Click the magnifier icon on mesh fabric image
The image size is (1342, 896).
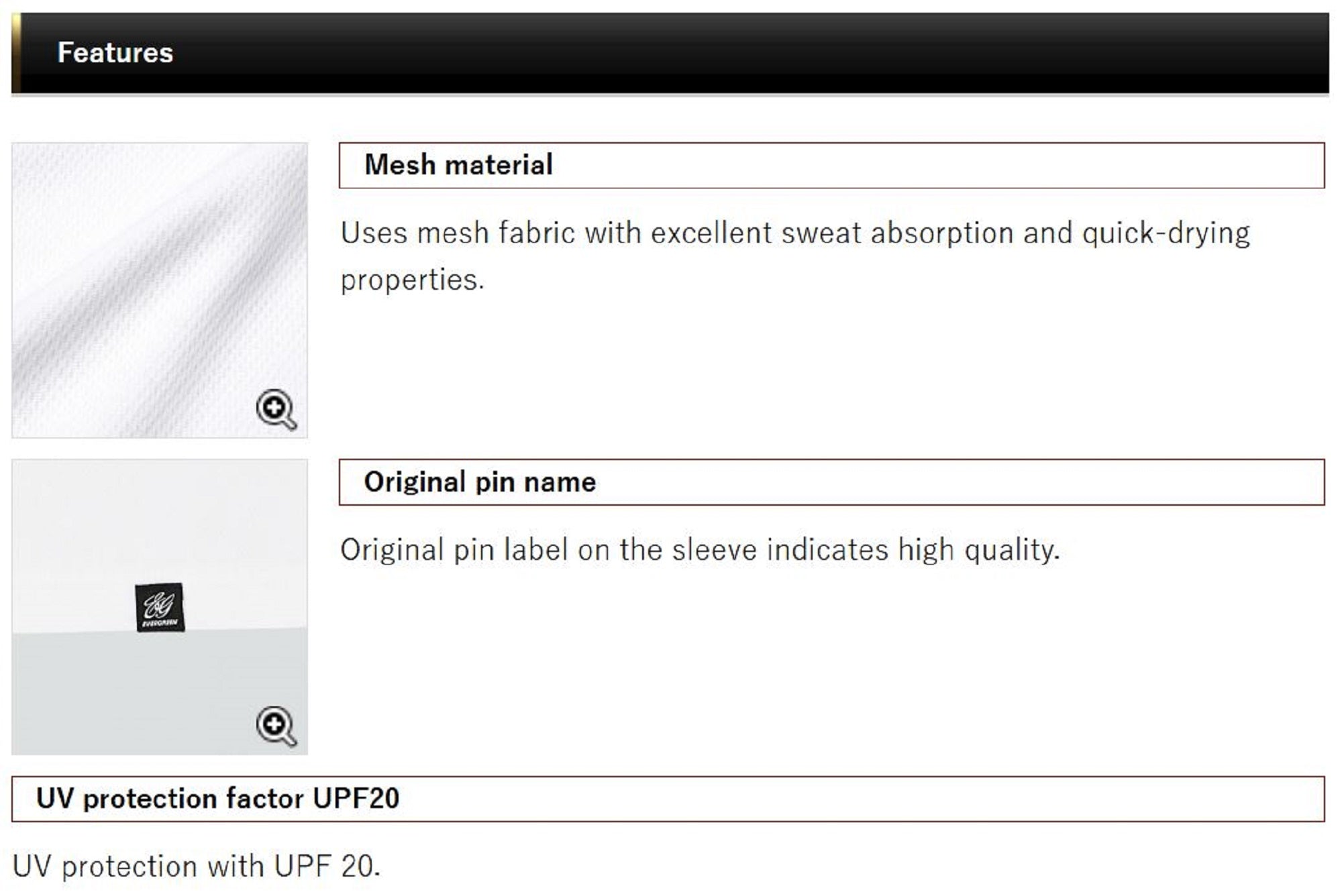coord(276,408)
